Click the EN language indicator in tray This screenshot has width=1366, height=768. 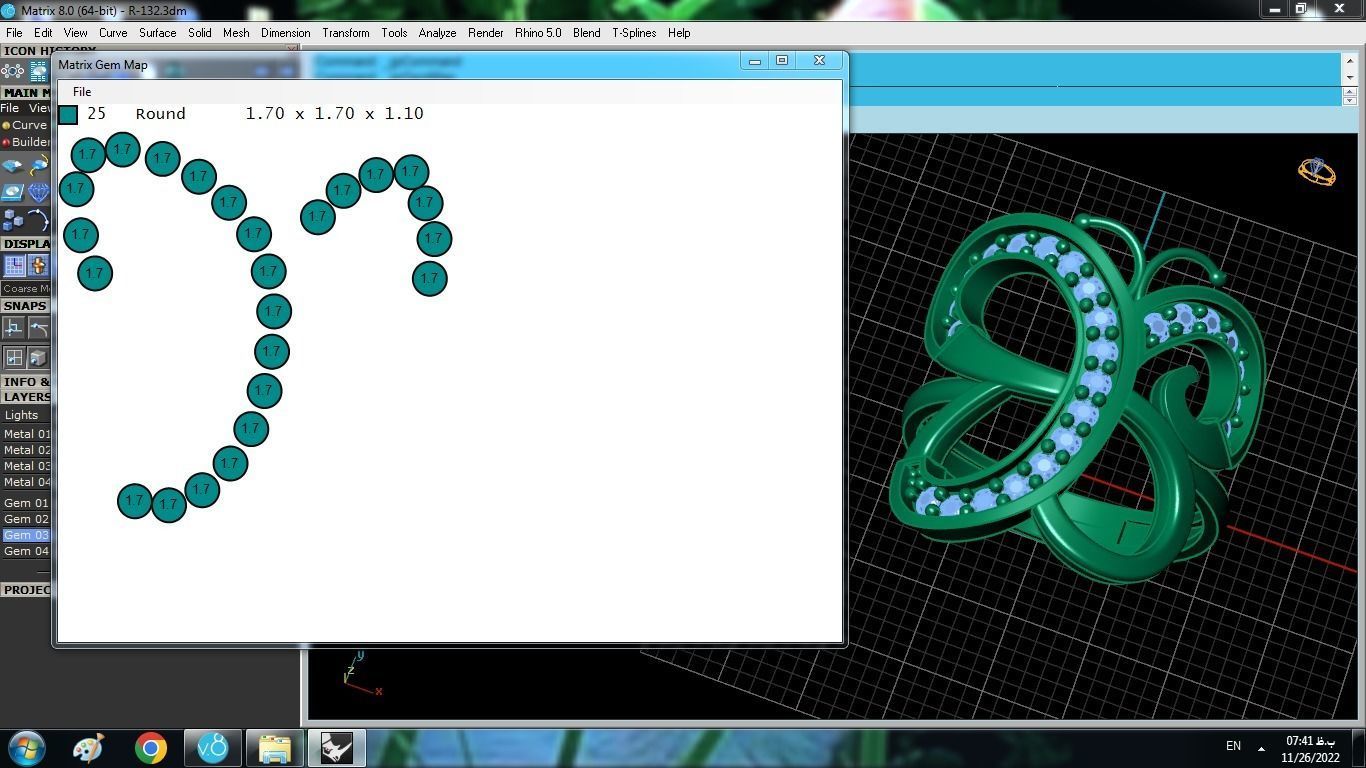1233,746
